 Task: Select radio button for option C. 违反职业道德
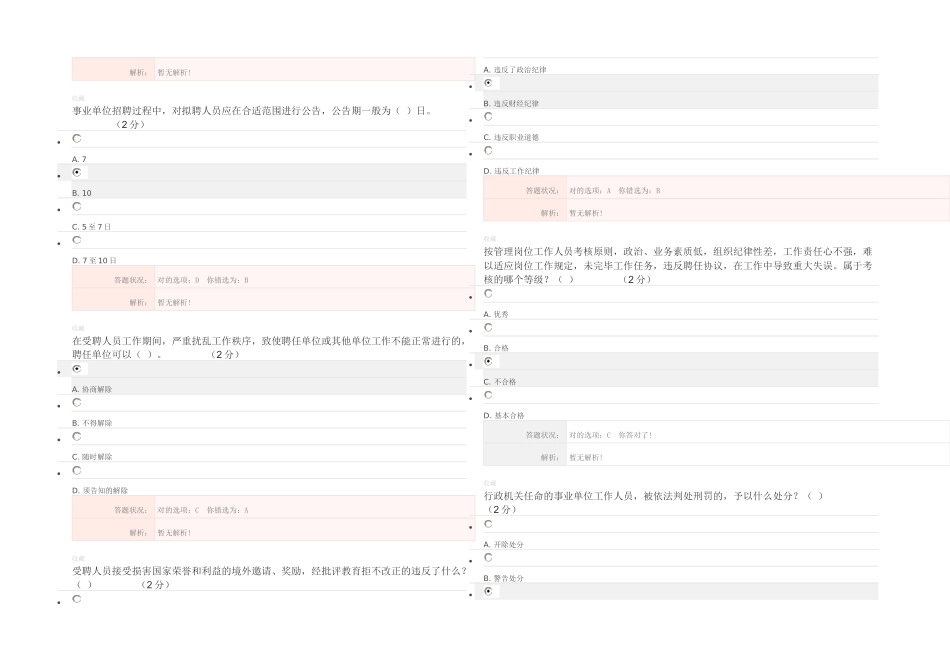coord(488,116)
